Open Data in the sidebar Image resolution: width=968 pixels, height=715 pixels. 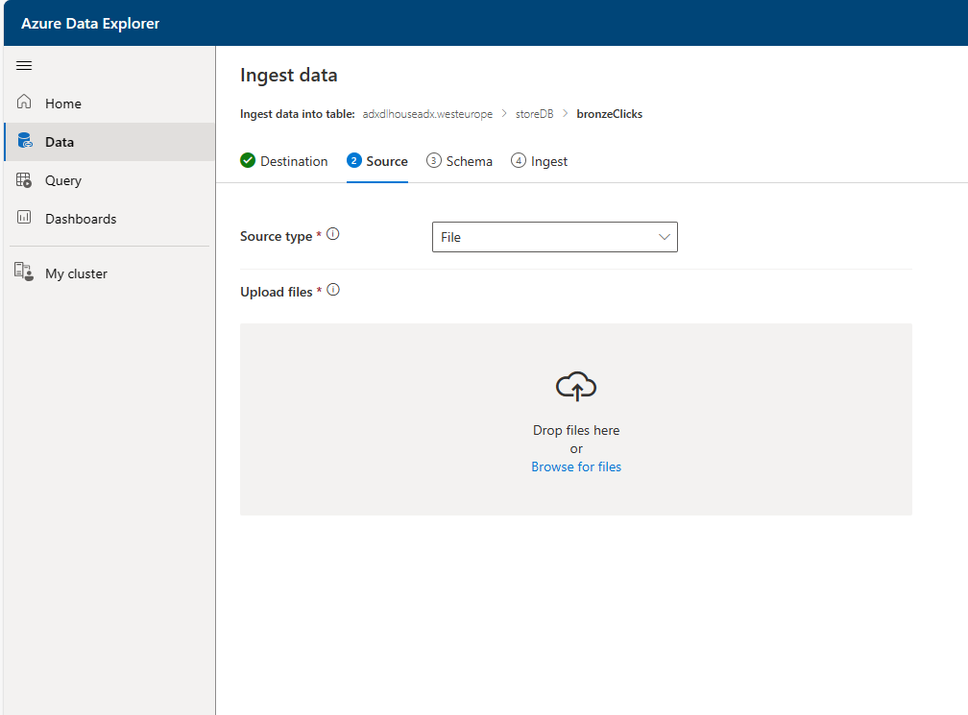coord(110,142)
